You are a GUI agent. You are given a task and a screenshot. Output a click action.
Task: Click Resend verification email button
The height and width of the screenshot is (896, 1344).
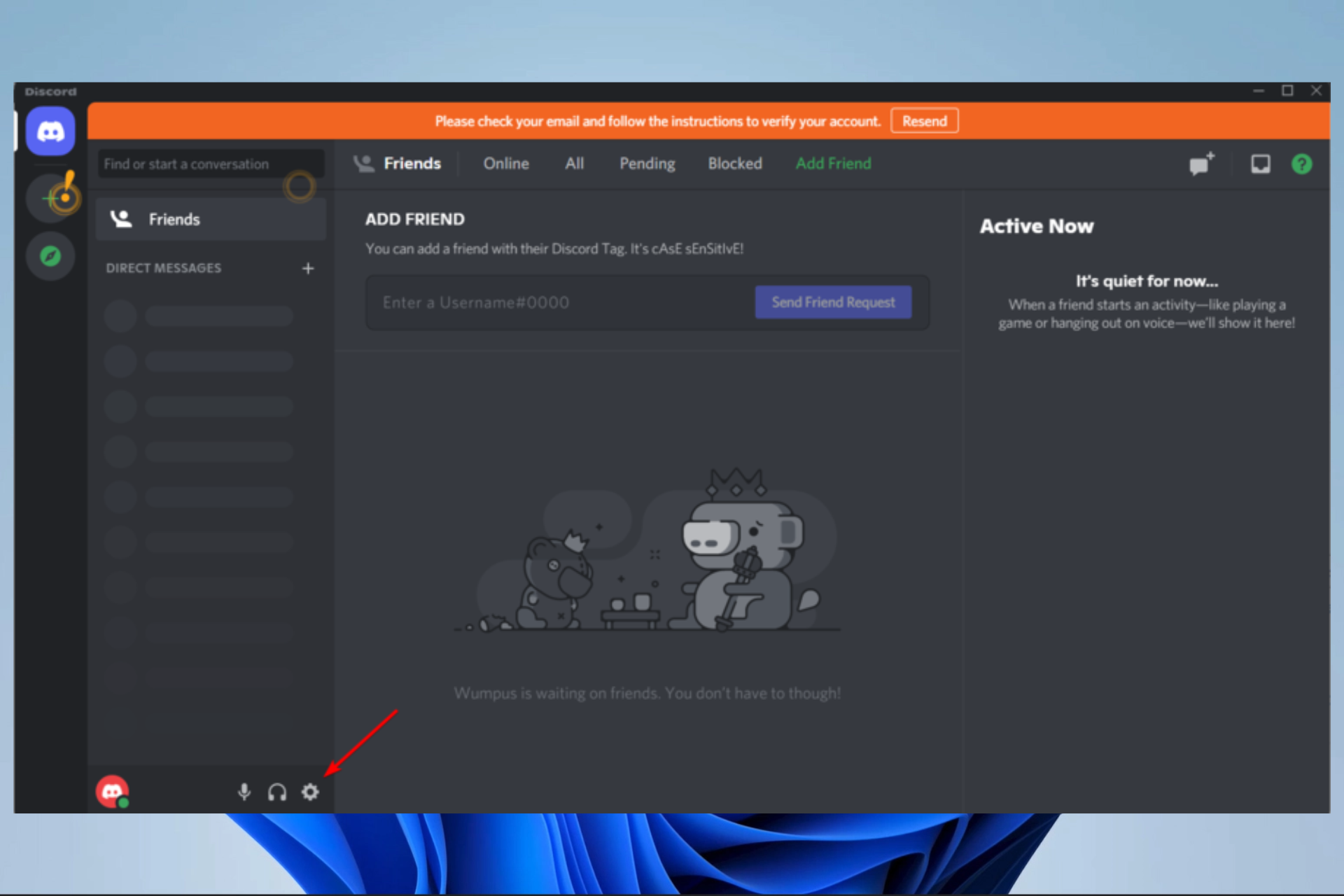pyautogui.click(x=924, y=121)
